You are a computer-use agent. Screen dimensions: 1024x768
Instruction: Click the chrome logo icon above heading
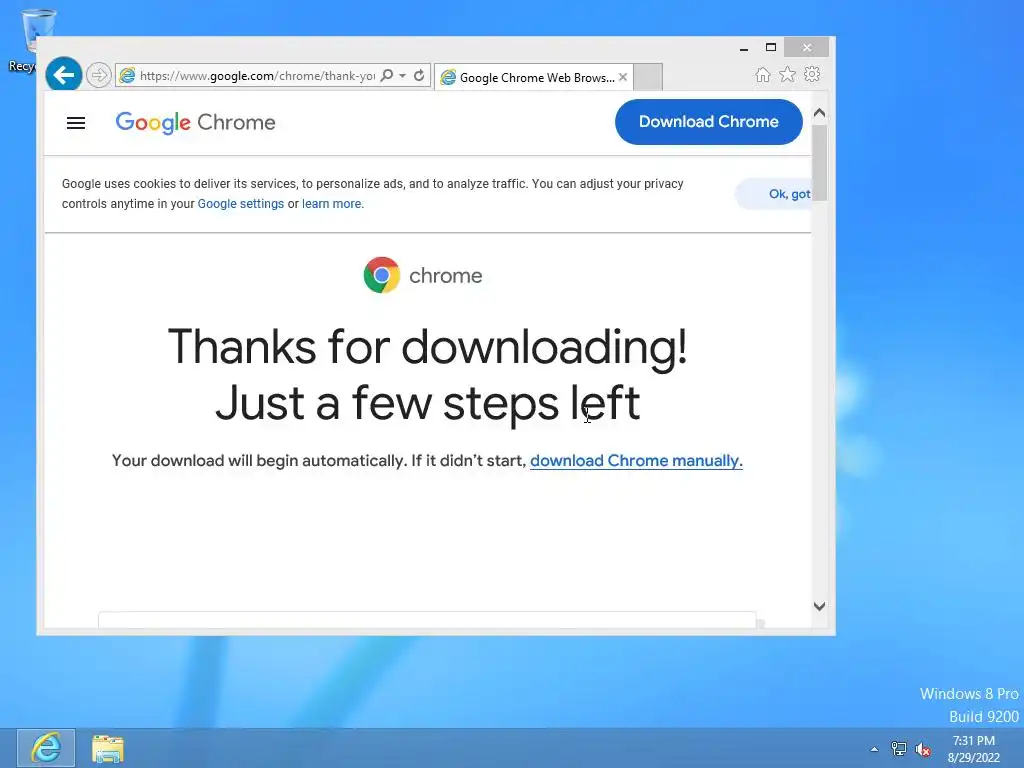click(382, 275)
